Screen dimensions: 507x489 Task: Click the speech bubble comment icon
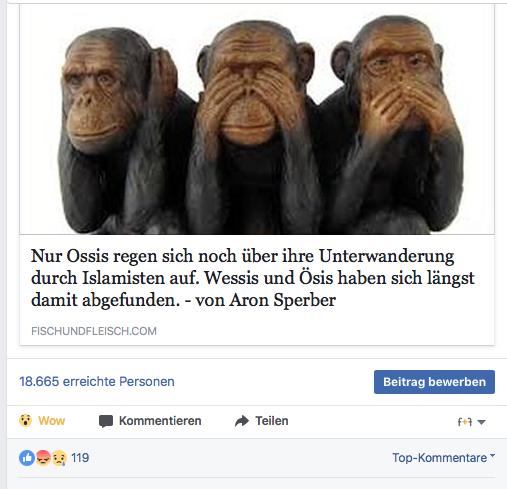pos(106,421)
